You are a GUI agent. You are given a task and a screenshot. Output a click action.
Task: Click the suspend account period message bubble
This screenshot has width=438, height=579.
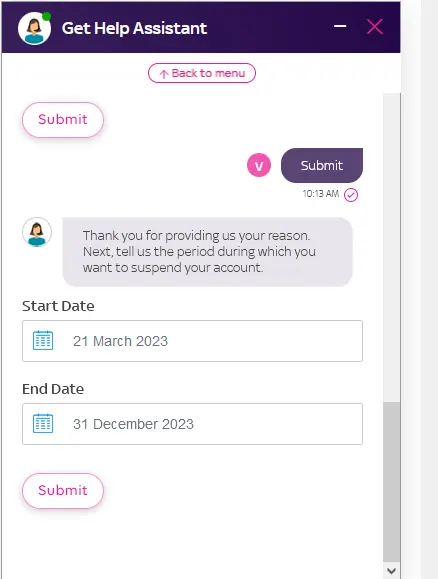click(x=207, y=252)
